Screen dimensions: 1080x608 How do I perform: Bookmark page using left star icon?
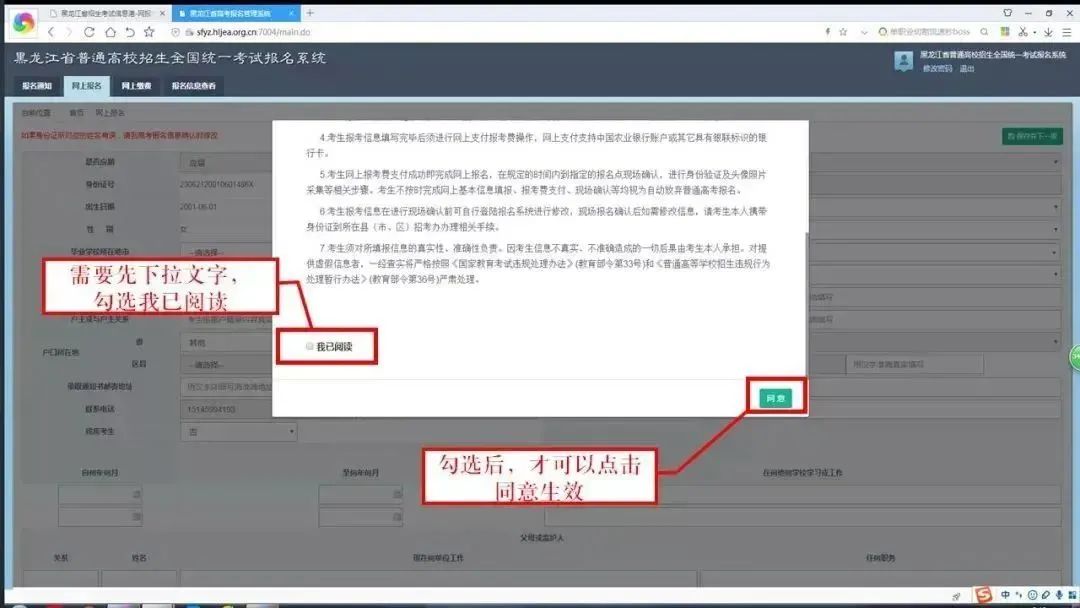[149, 32]
